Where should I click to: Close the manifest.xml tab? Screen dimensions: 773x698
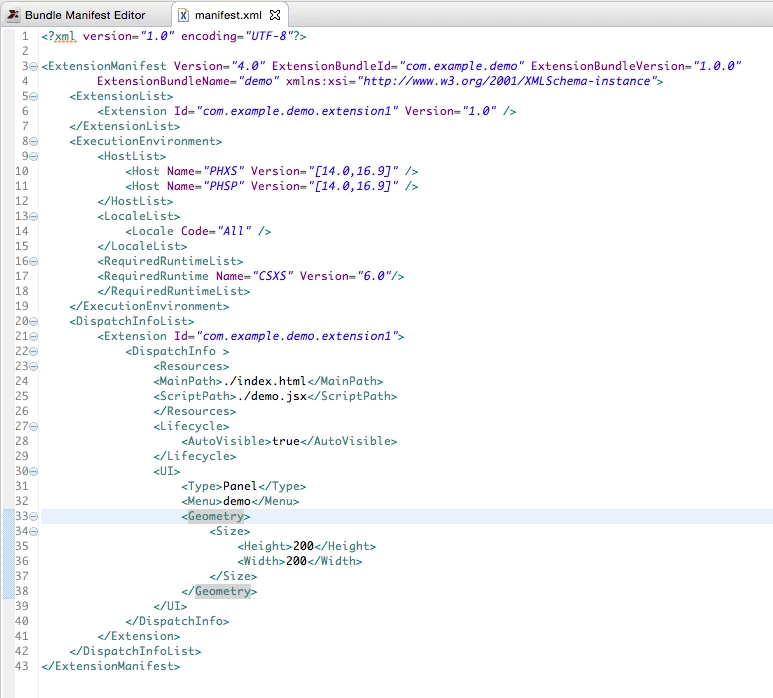click(x=275, y=15)
